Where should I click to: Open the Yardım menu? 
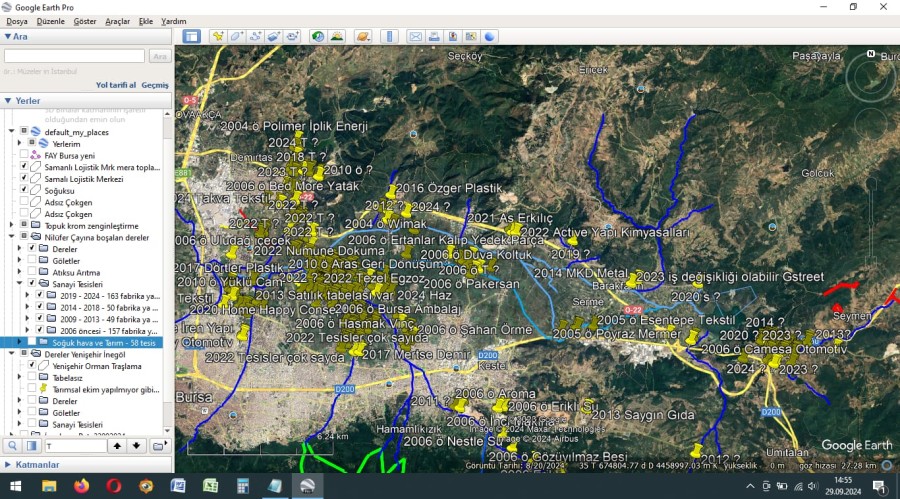pyautogui.click(x=173, y=21)
